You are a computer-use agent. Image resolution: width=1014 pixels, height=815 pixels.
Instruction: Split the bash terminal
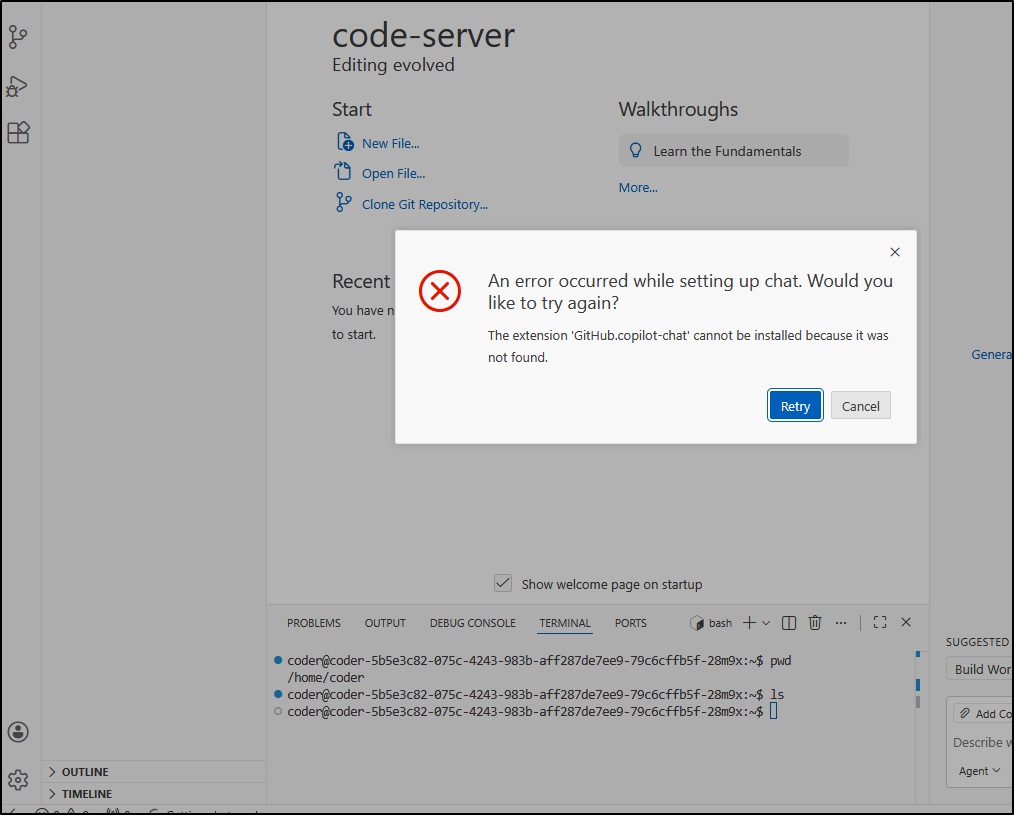788,622
